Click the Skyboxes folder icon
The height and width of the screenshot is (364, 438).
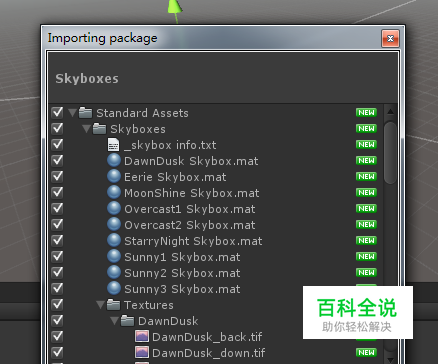pyautogui.click(x=99, y=129)
